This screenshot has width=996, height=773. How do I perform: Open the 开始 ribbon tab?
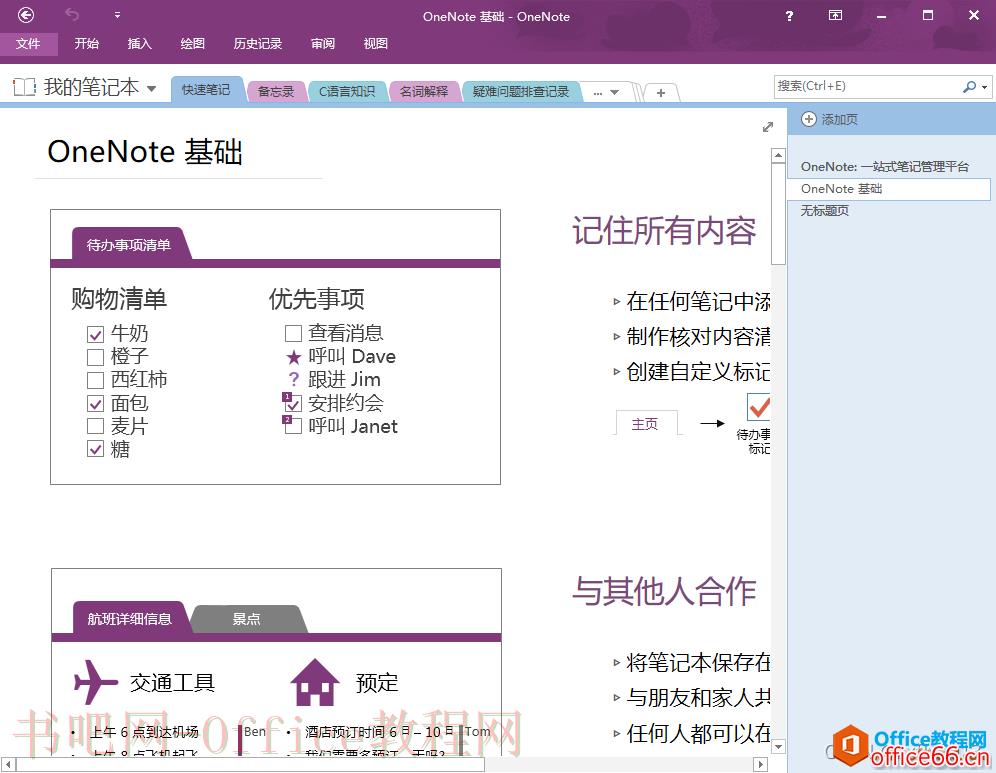(86, 44)
